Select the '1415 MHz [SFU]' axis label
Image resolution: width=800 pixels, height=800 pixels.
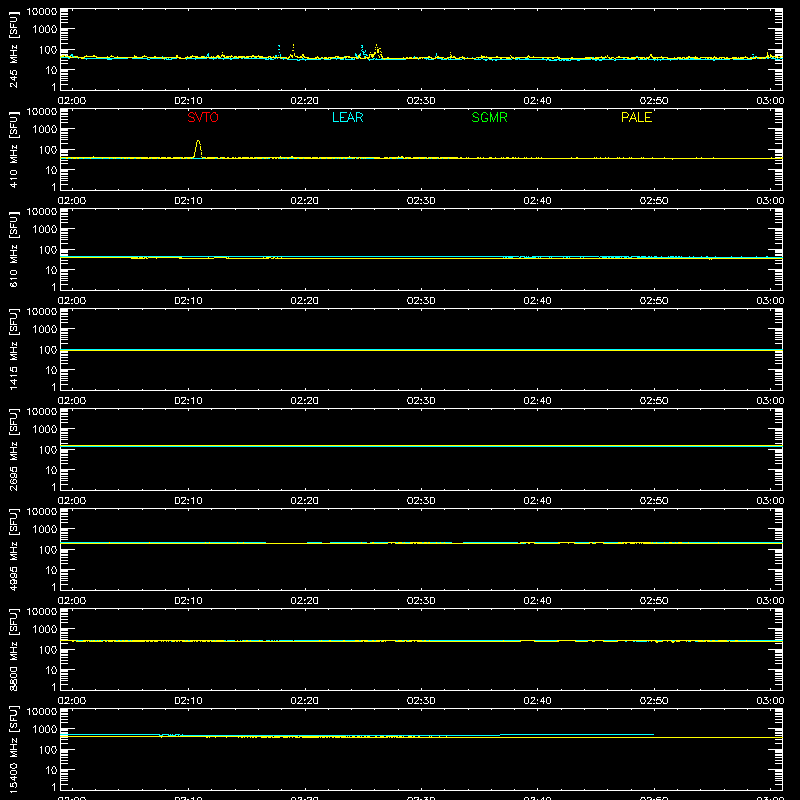click(13, 349)
